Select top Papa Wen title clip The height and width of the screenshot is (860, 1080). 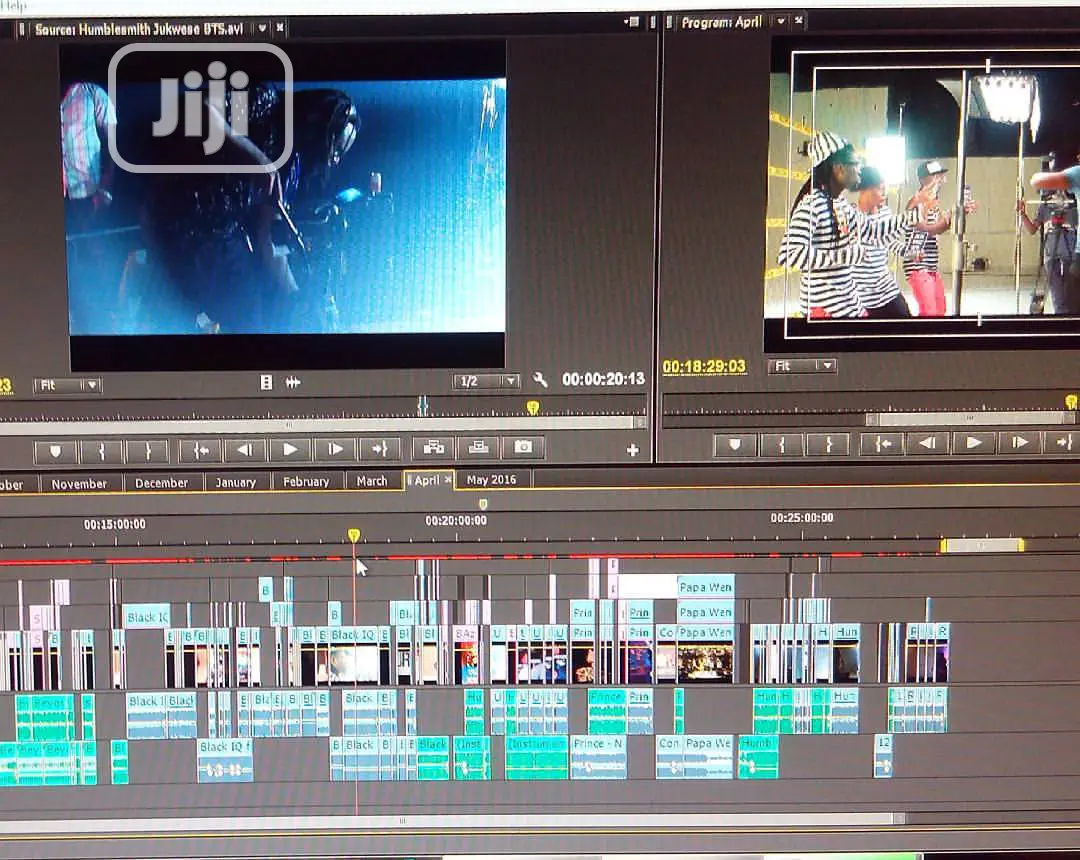(705, 587)
